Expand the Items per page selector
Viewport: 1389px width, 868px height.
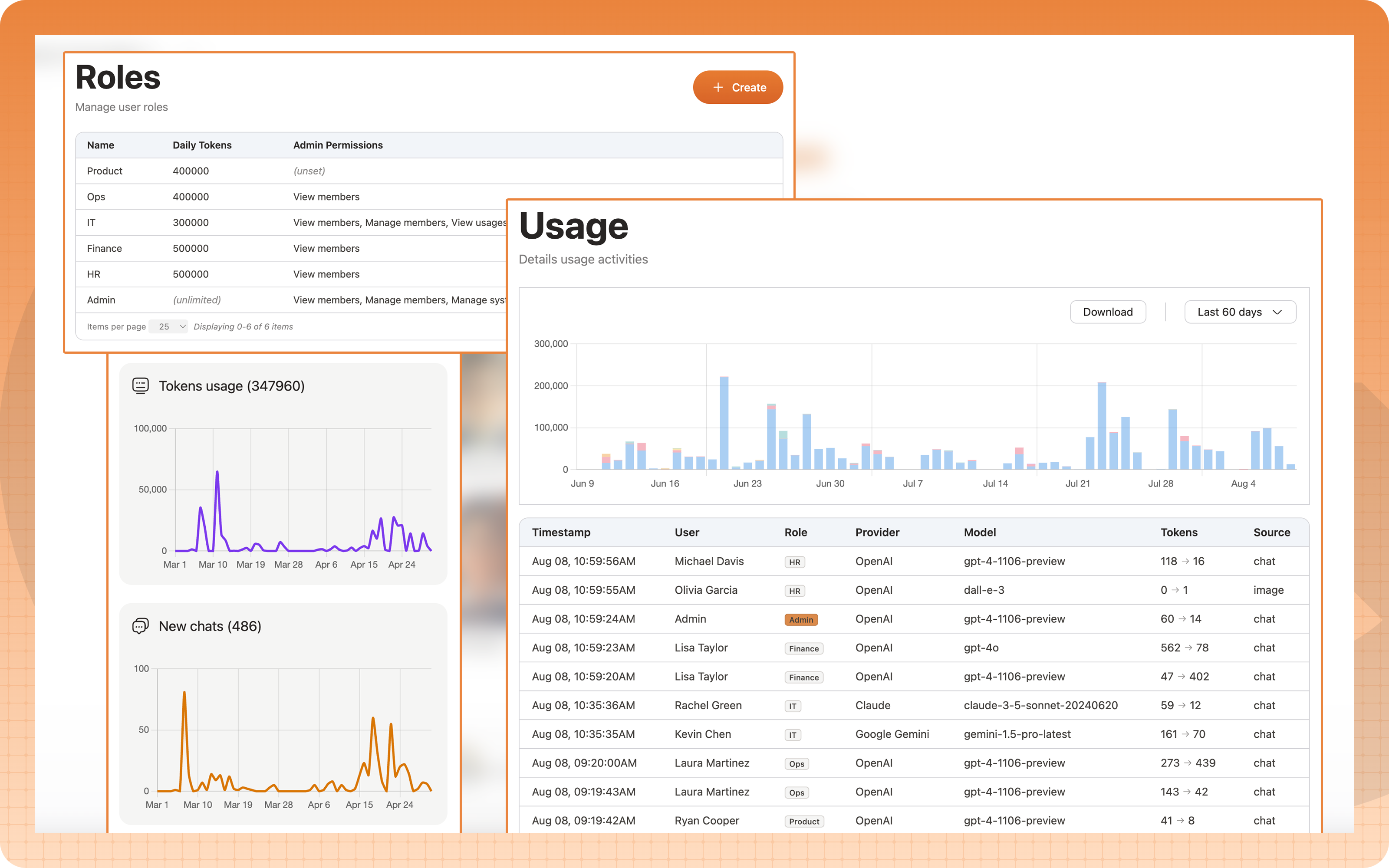[x=168, y=327]
